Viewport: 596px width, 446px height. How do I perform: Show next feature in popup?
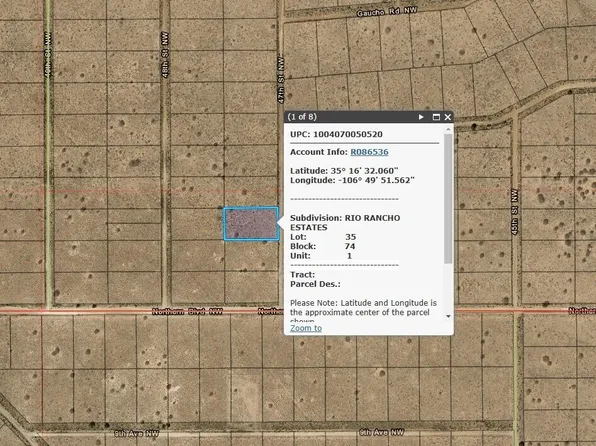pos(421,117)
